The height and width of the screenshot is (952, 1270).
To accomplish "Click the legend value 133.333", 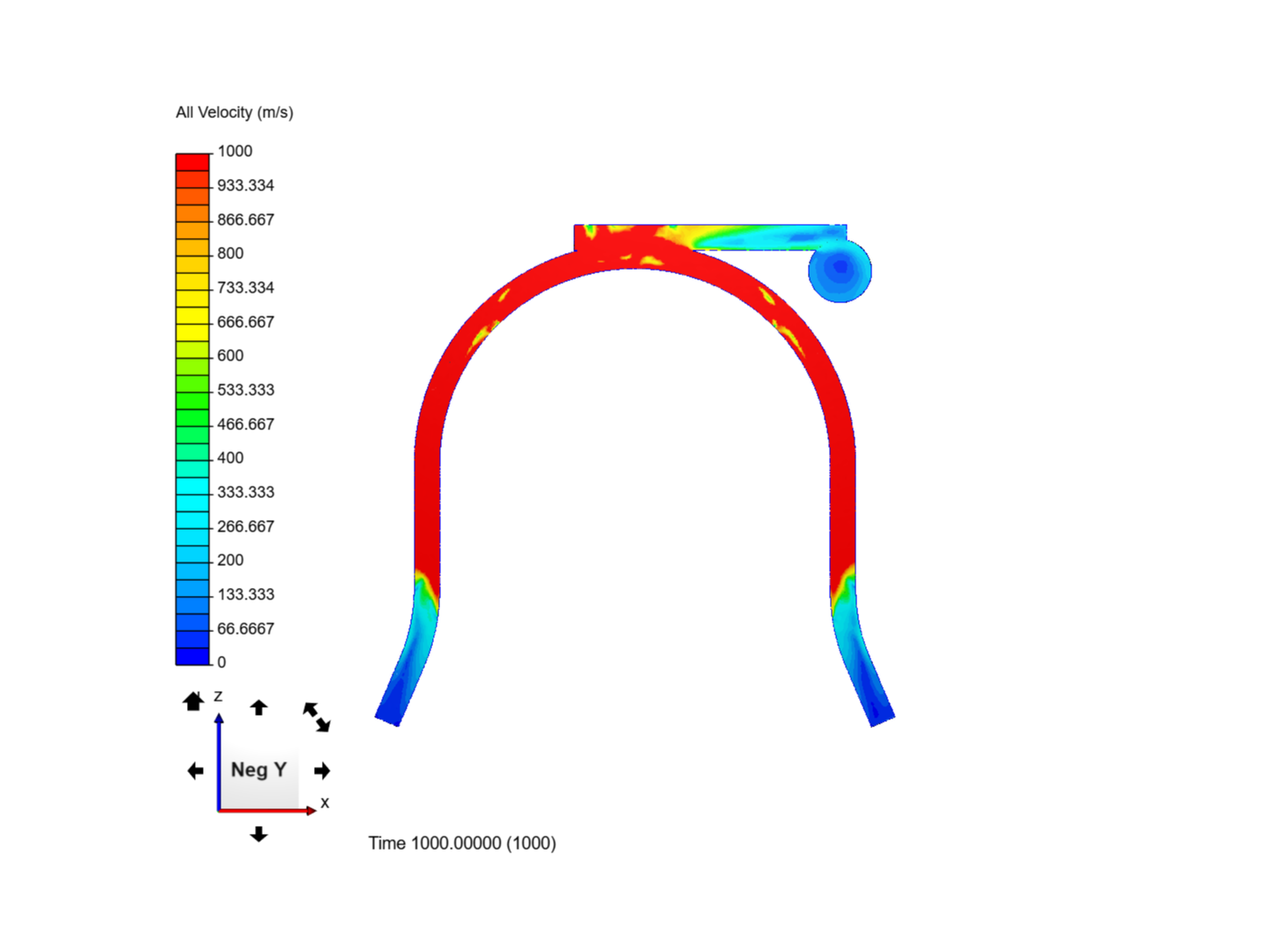I will tap(246, 594).
